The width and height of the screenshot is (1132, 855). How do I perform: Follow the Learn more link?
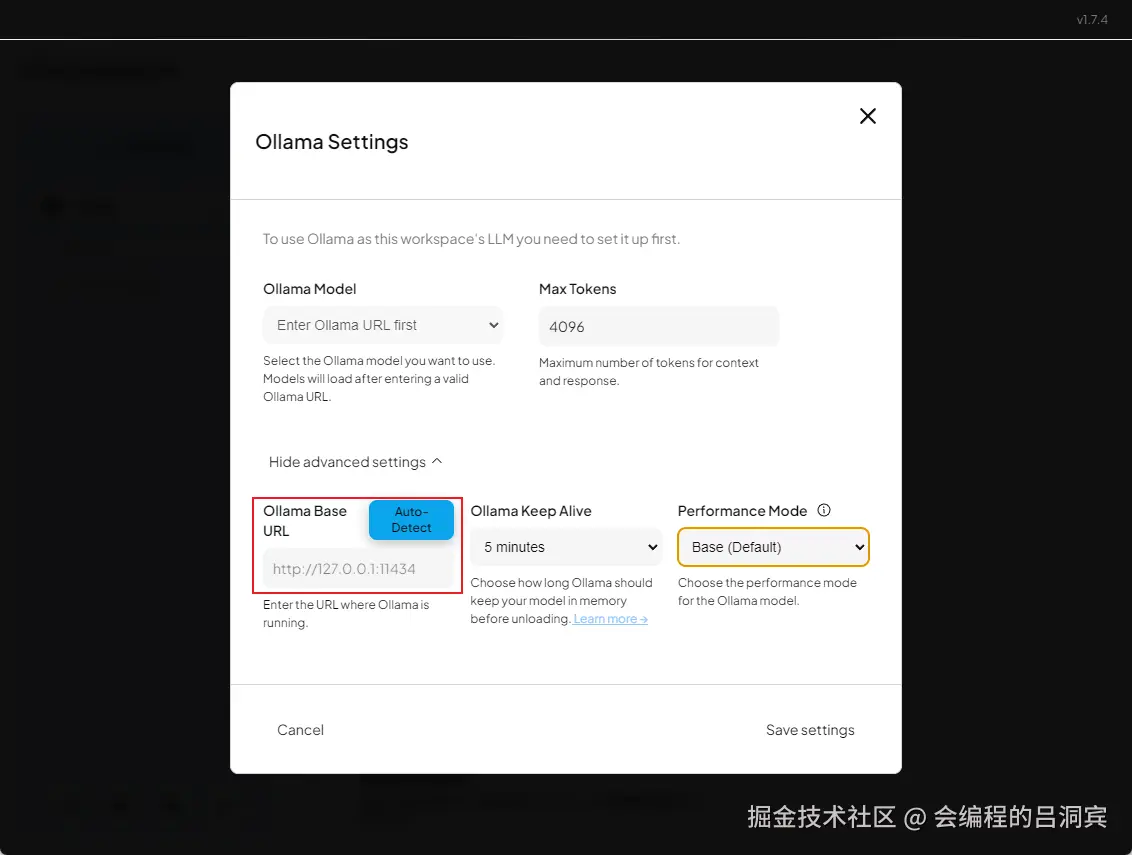610,619
